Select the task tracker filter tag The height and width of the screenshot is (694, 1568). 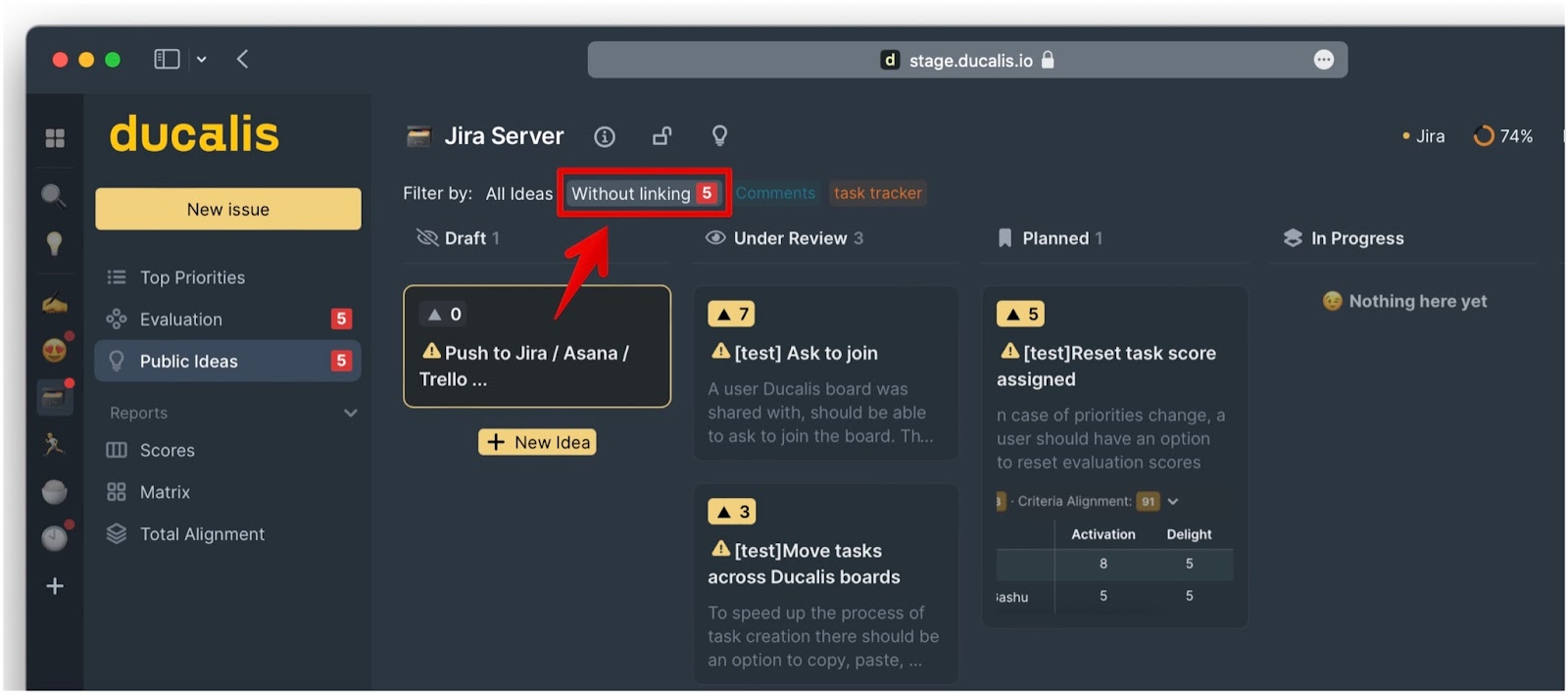[877, 193]
